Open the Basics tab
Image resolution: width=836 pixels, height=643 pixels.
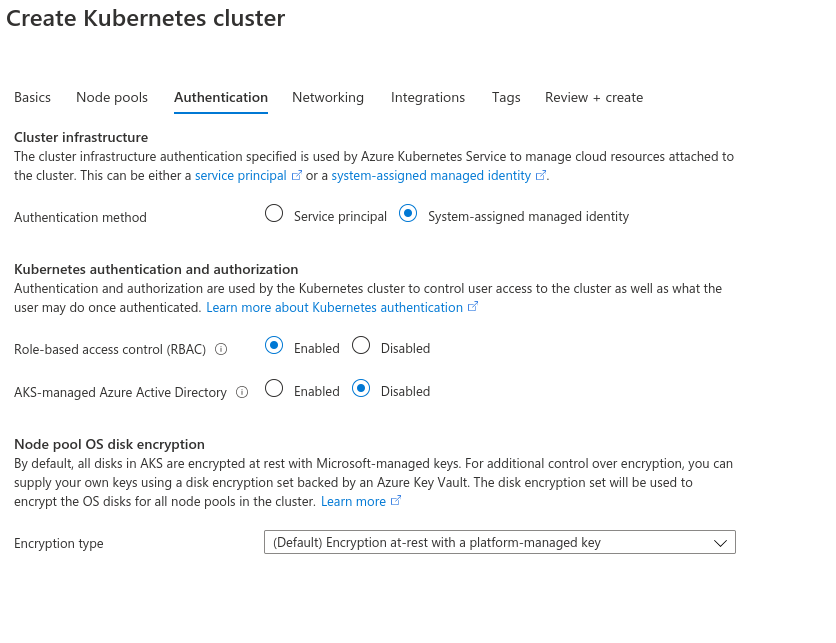coord(33,98)
